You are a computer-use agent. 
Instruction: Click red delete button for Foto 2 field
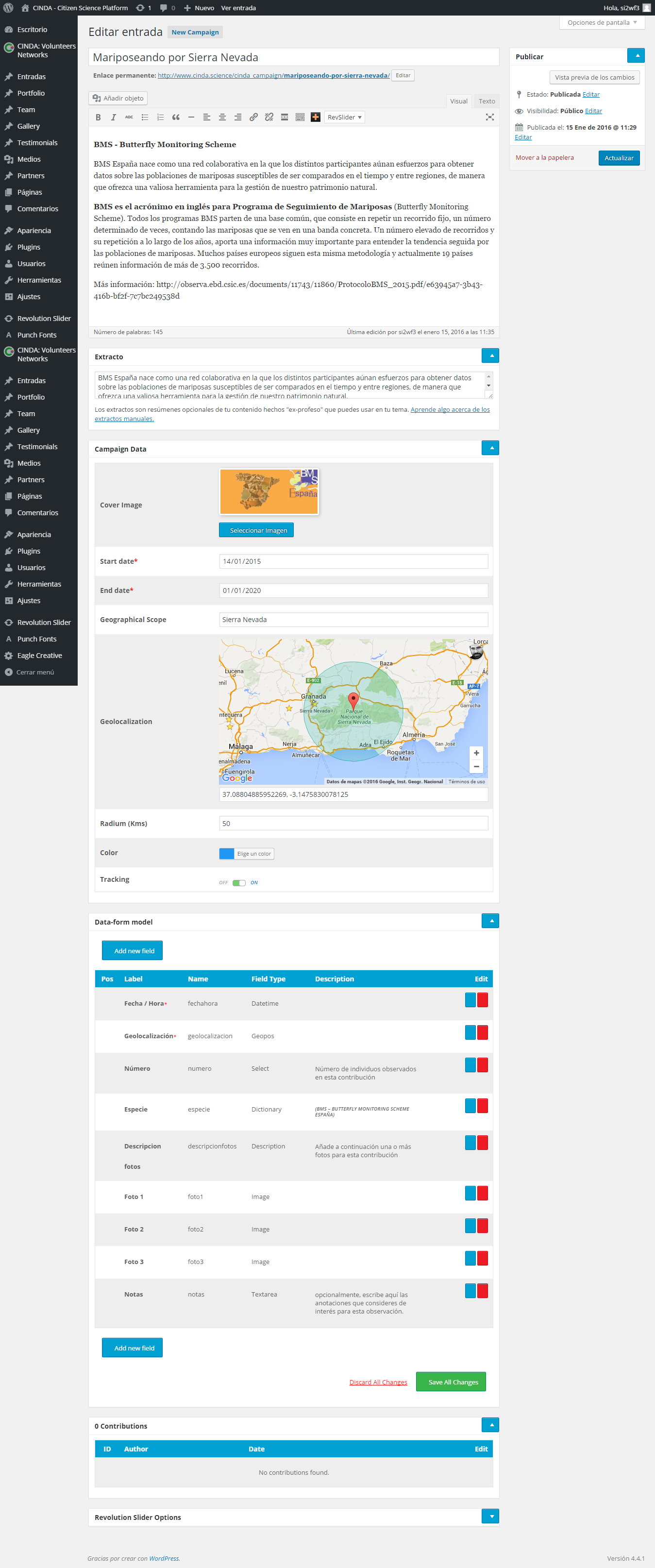point(483,1226)
